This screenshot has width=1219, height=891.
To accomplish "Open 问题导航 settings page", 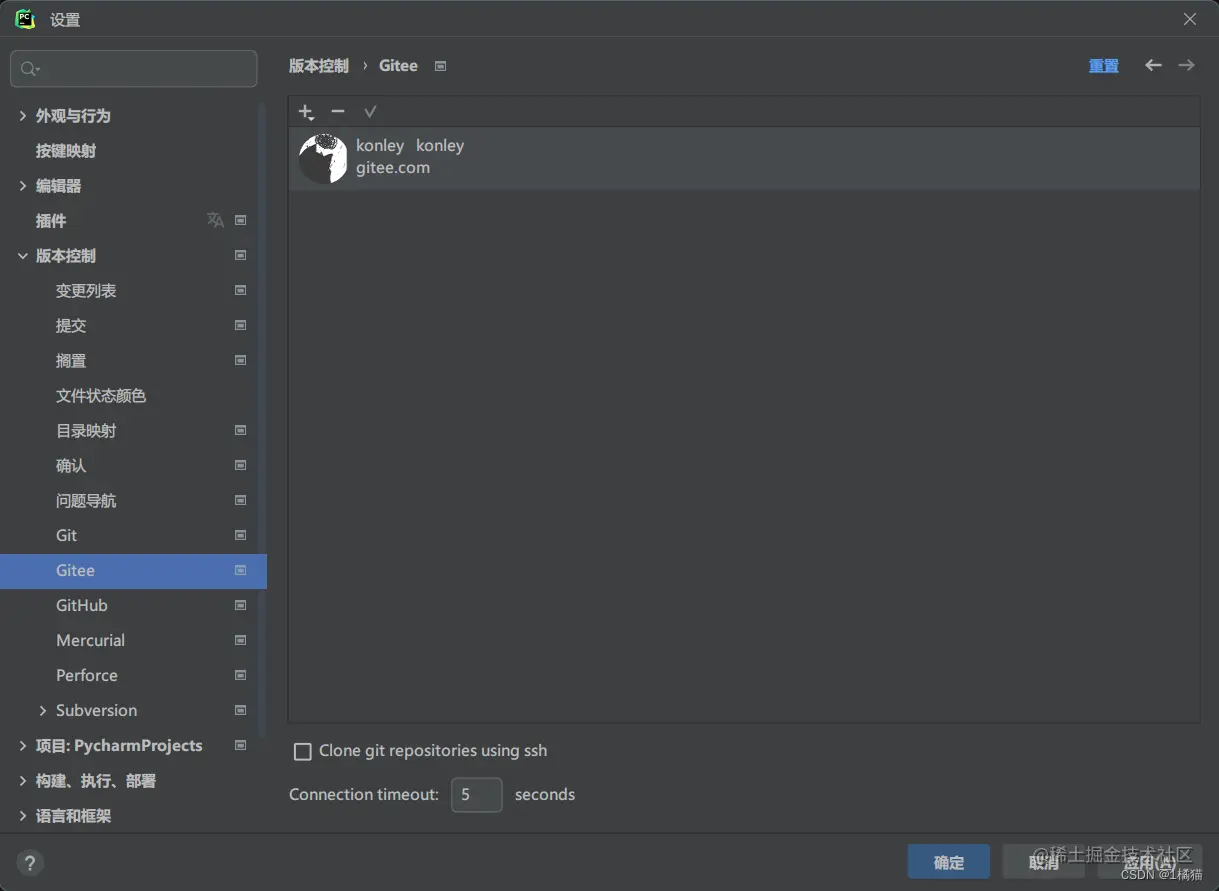I will 86,501.
